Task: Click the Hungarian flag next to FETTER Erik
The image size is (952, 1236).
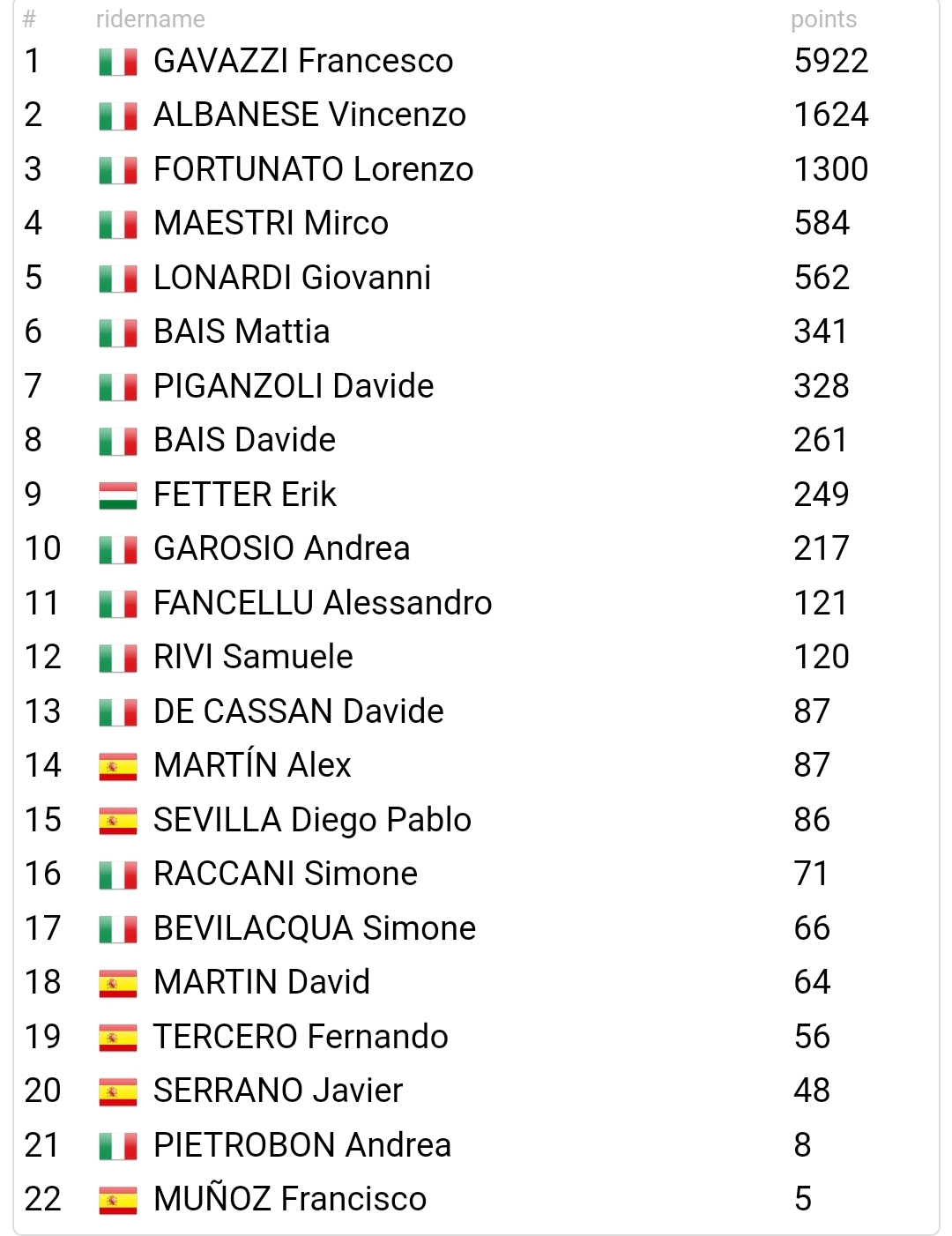Action: (x=118, y=496)
